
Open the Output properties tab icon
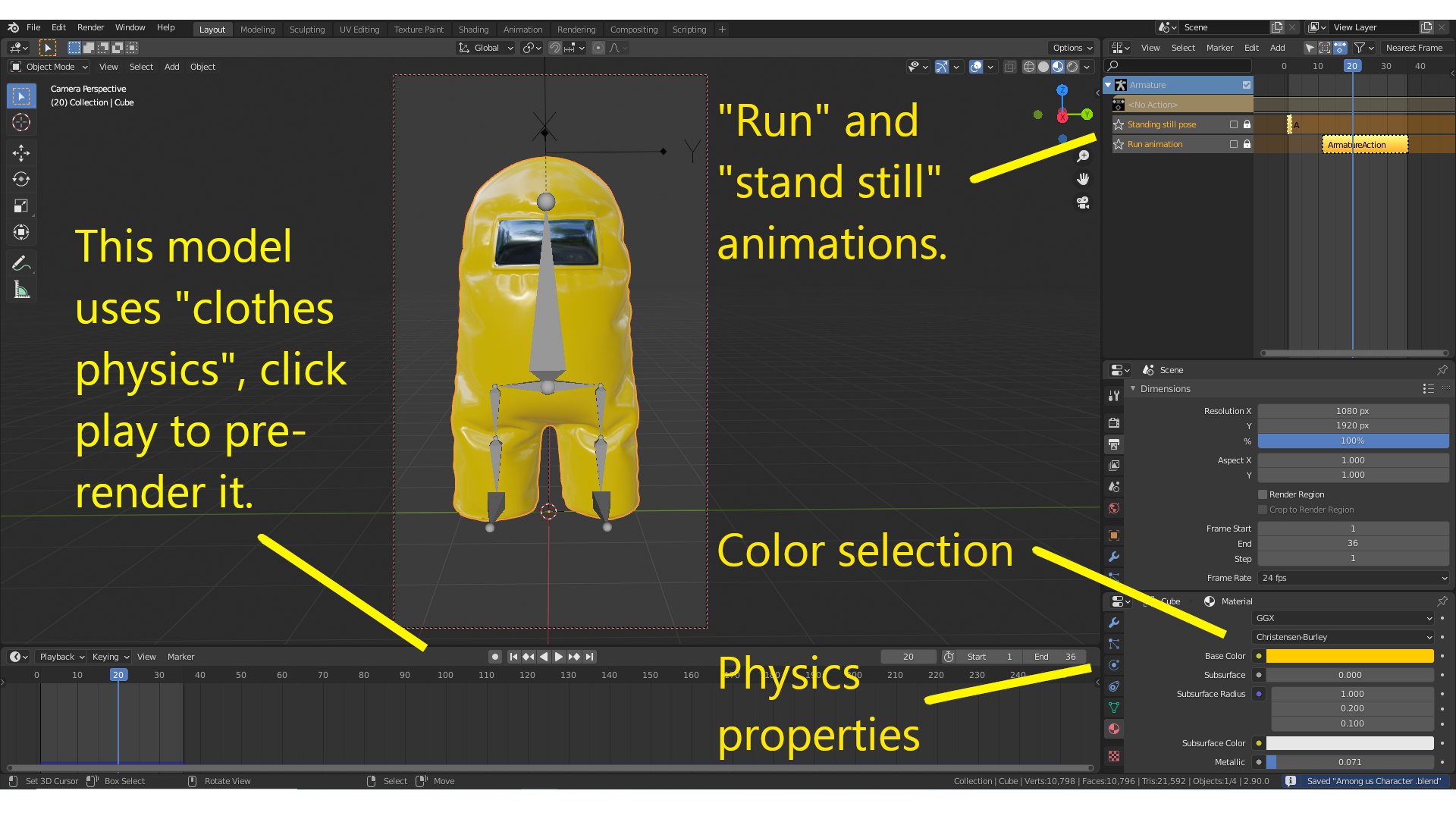pyautogui.click(x=1114, y=444)
